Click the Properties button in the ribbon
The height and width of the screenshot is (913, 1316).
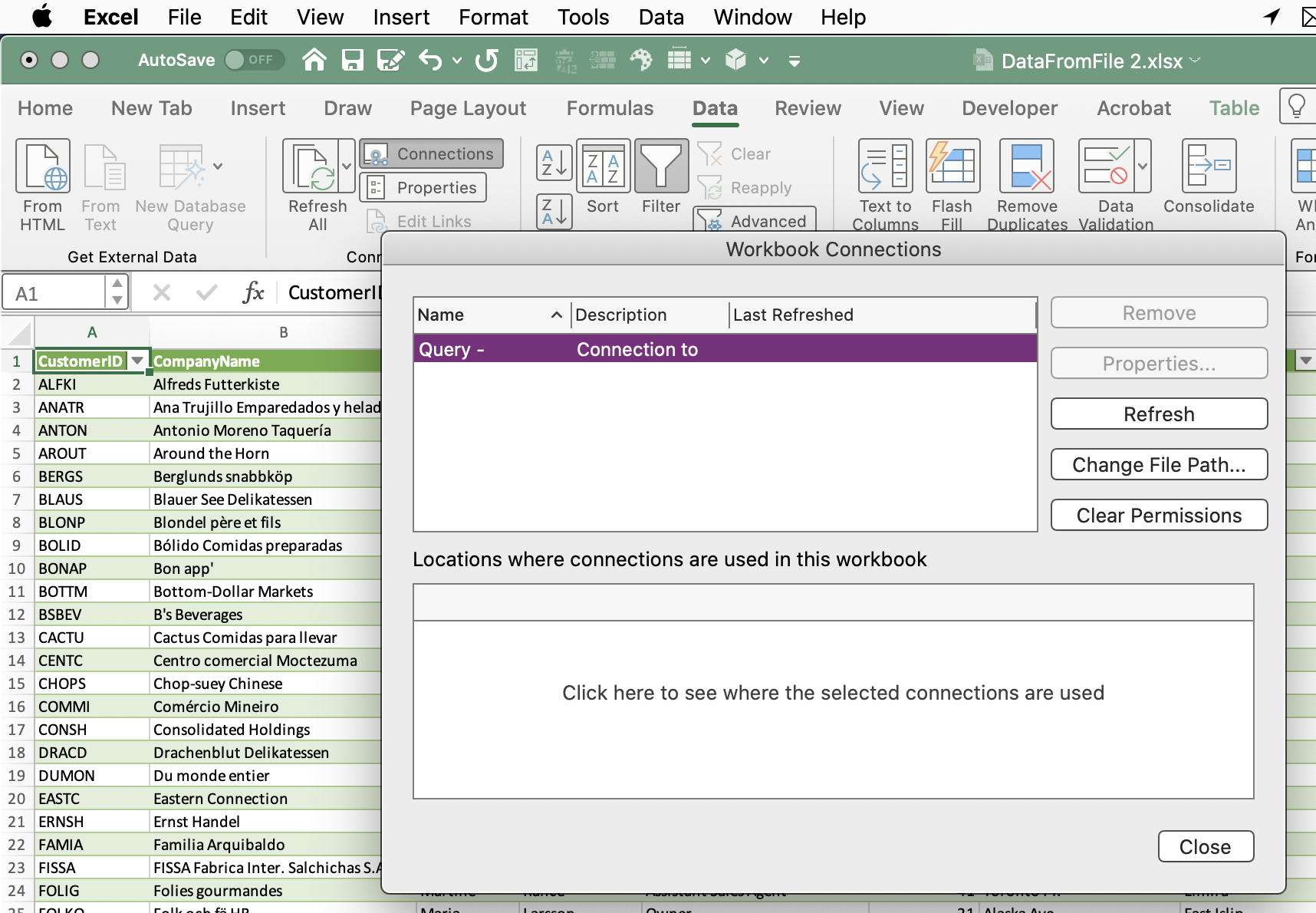pos(423,187)
